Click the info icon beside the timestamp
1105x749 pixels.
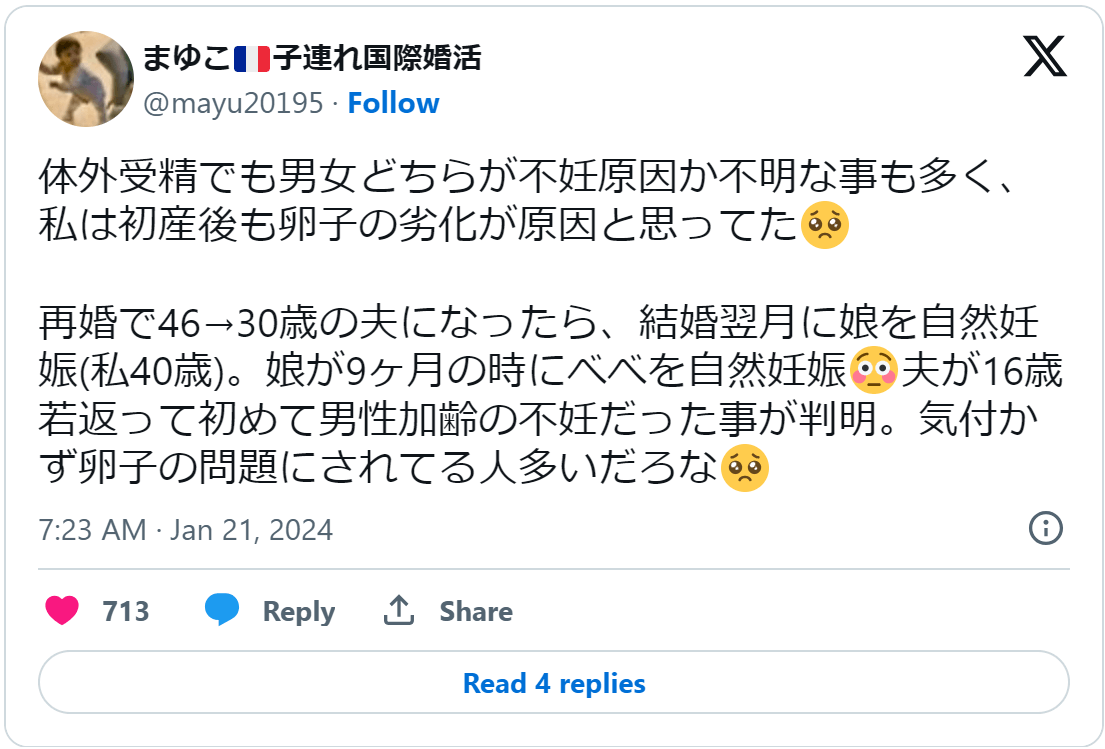click(x=1047, y=530)
